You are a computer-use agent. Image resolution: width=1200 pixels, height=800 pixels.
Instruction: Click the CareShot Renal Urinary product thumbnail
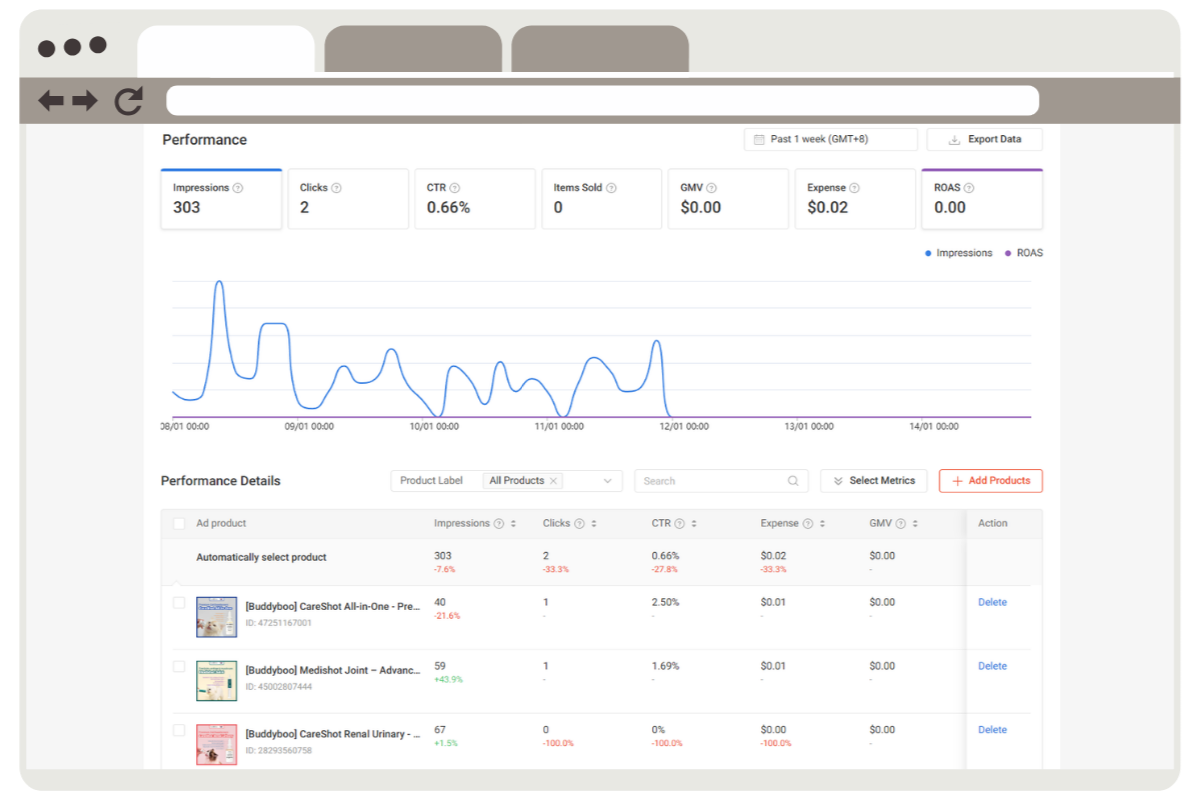pyautogui.click(x=216, y=744)
